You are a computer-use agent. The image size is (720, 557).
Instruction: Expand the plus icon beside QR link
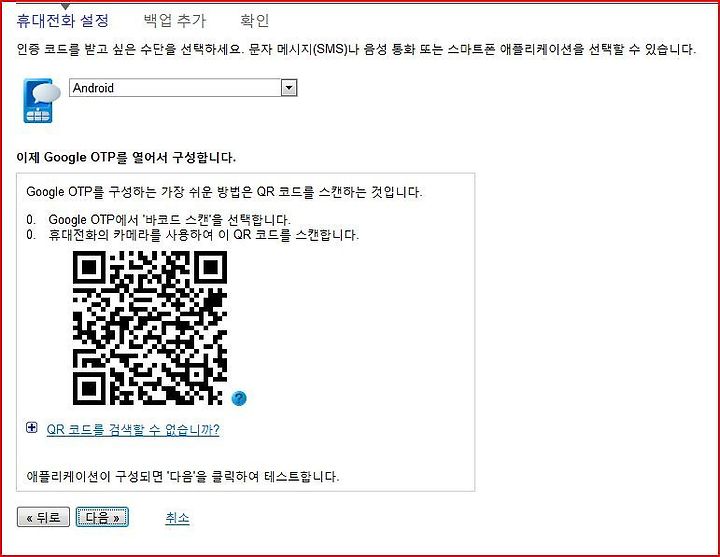point(32,428)
